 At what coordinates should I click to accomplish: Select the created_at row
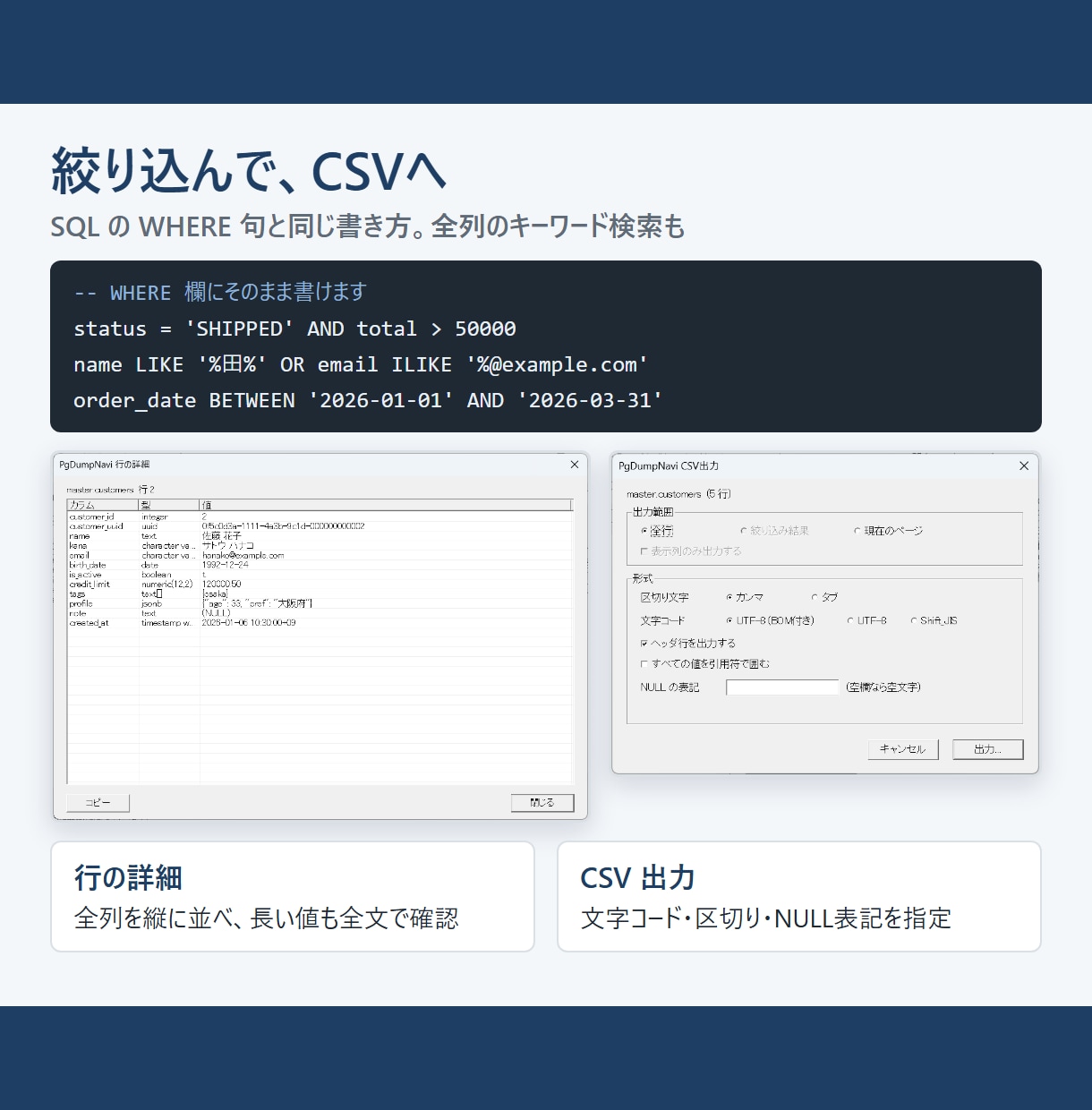[320, 622]
